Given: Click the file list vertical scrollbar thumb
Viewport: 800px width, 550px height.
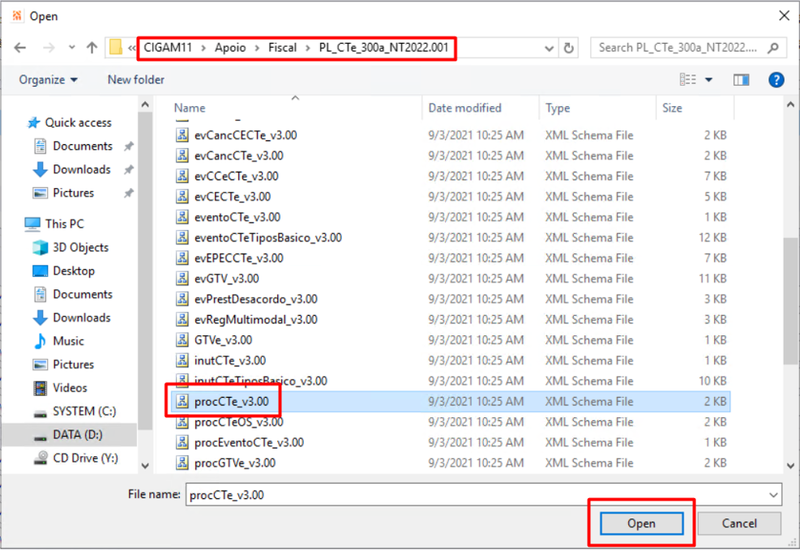Looking at the screenshot, I should [790, 301].
